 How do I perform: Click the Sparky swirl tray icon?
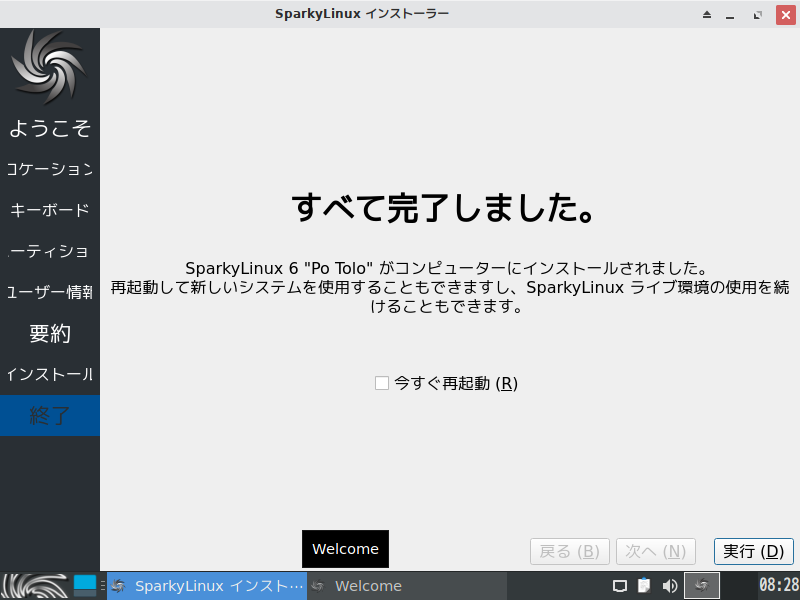pos(702,586)
